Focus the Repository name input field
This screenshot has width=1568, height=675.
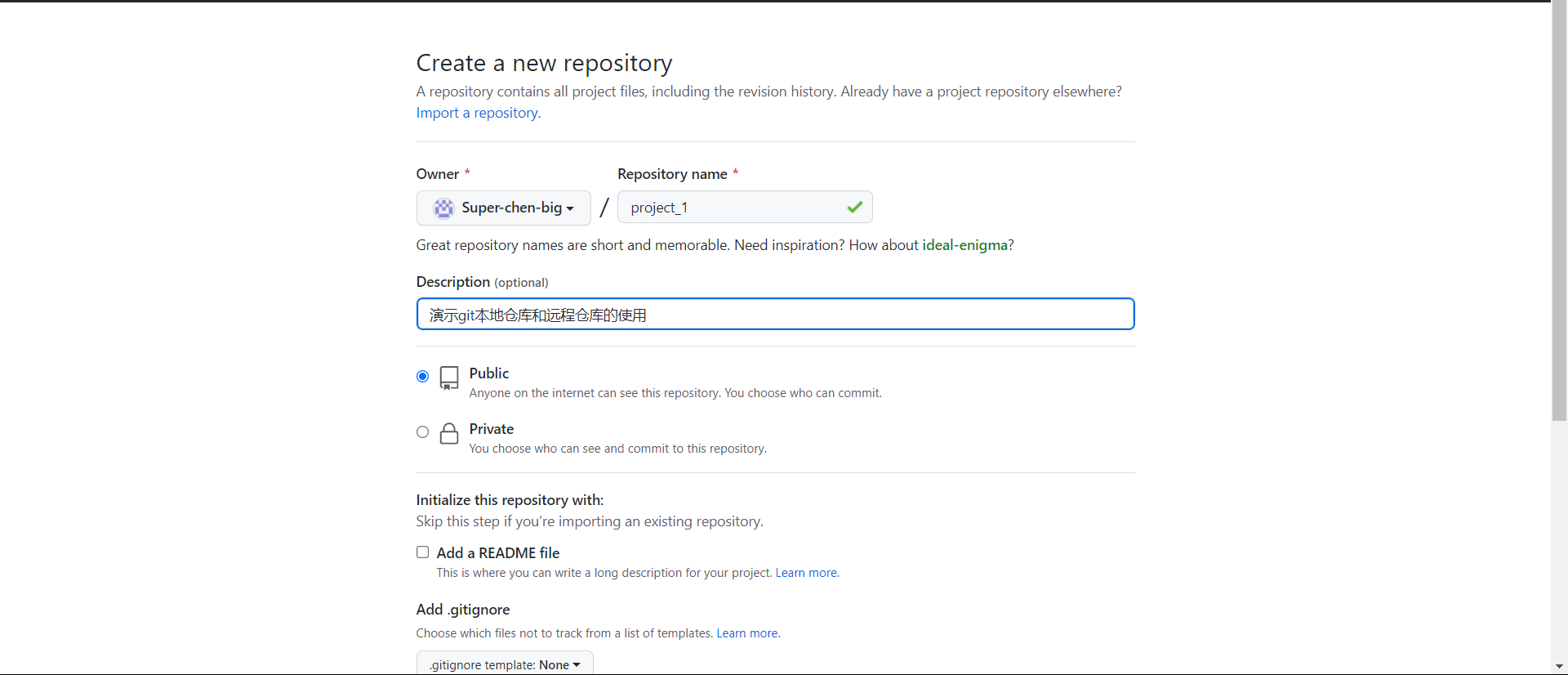[745, 208]
